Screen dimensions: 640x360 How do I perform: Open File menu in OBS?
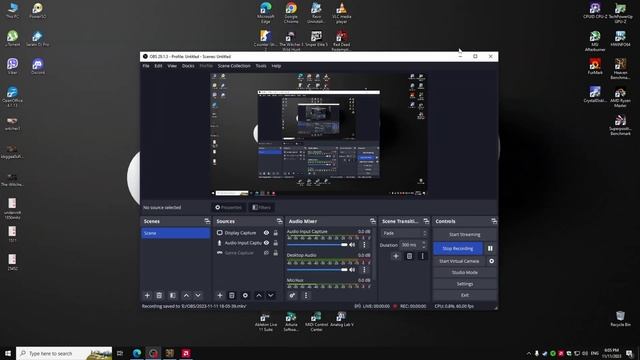(x=146, y=66)
